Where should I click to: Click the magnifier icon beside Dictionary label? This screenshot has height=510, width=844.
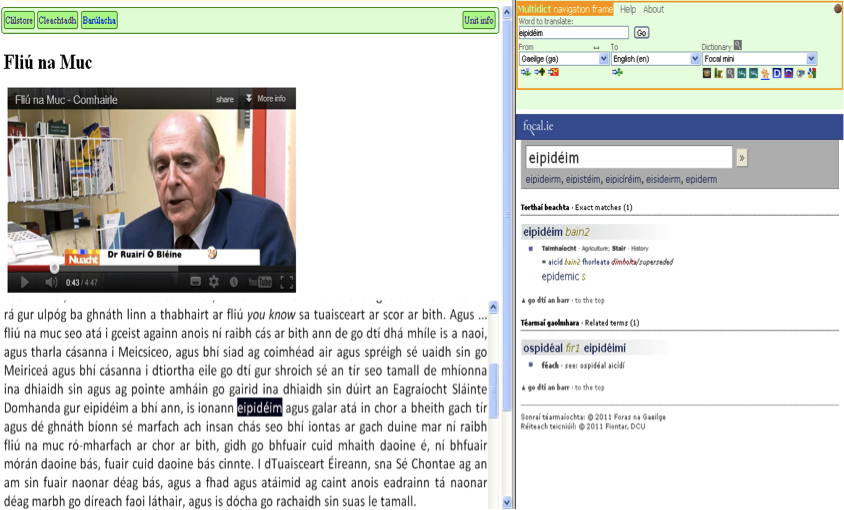[x=738, y=45]
